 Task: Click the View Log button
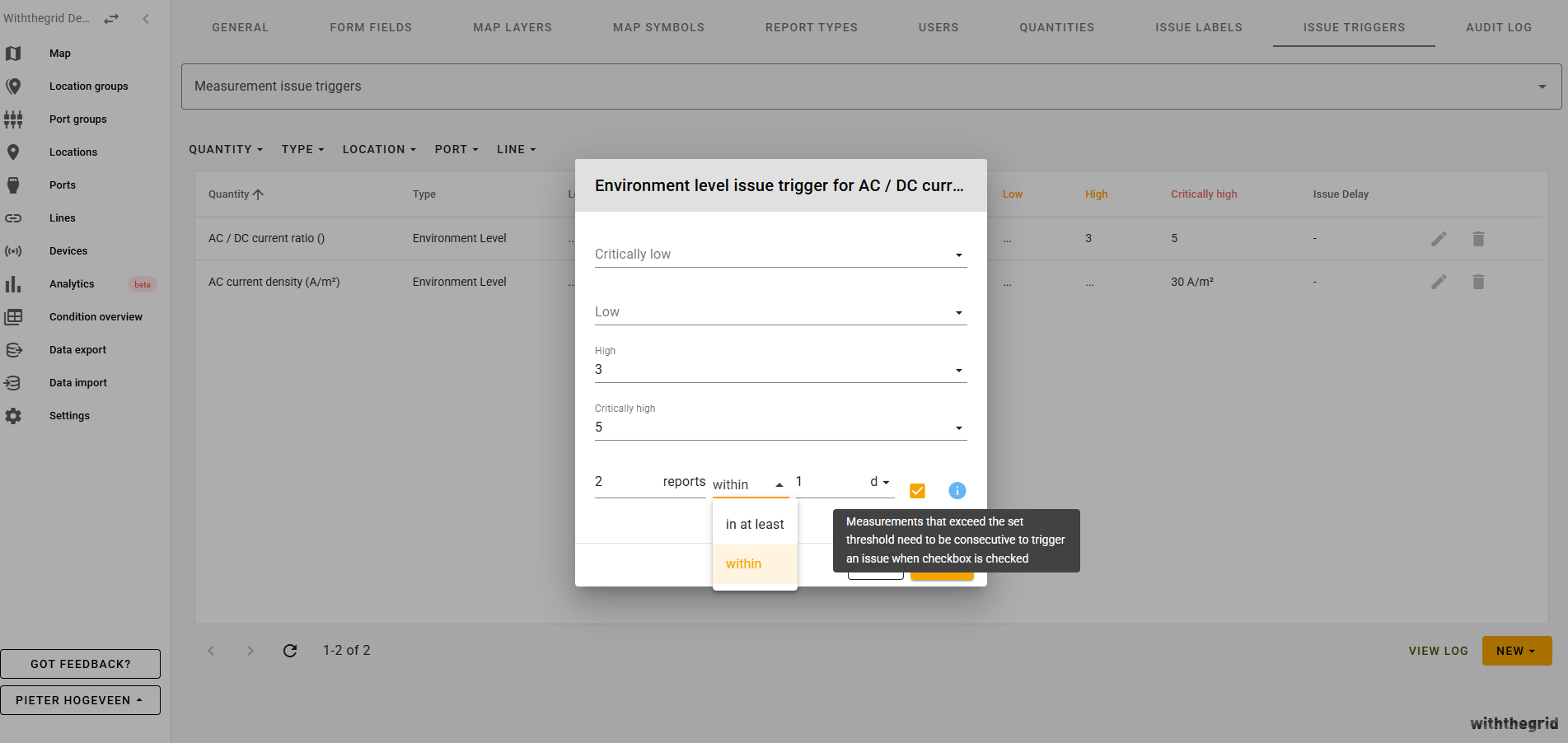click(1438, 651)
